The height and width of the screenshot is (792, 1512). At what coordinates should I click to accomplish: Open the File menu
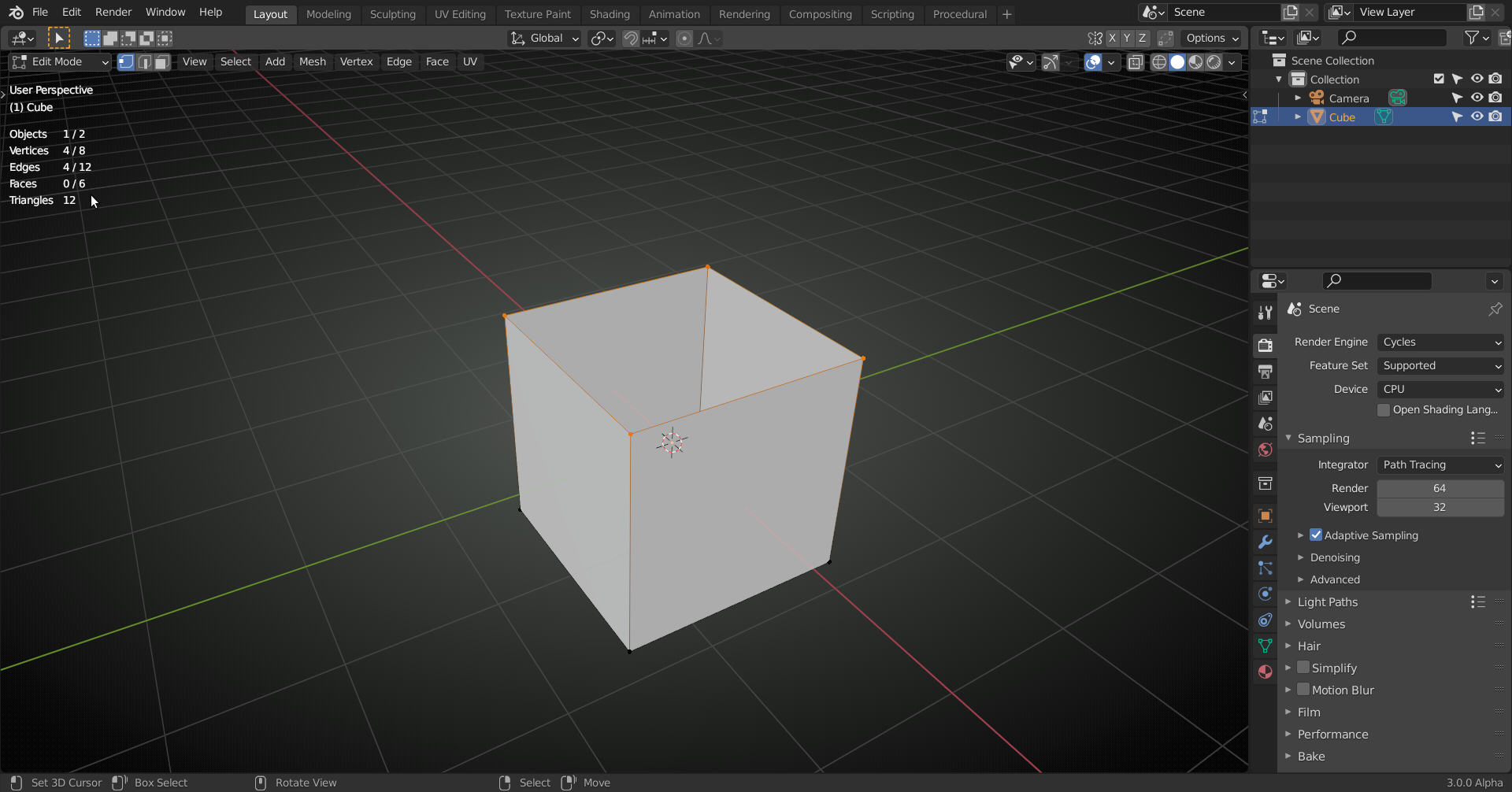point(40,13)
